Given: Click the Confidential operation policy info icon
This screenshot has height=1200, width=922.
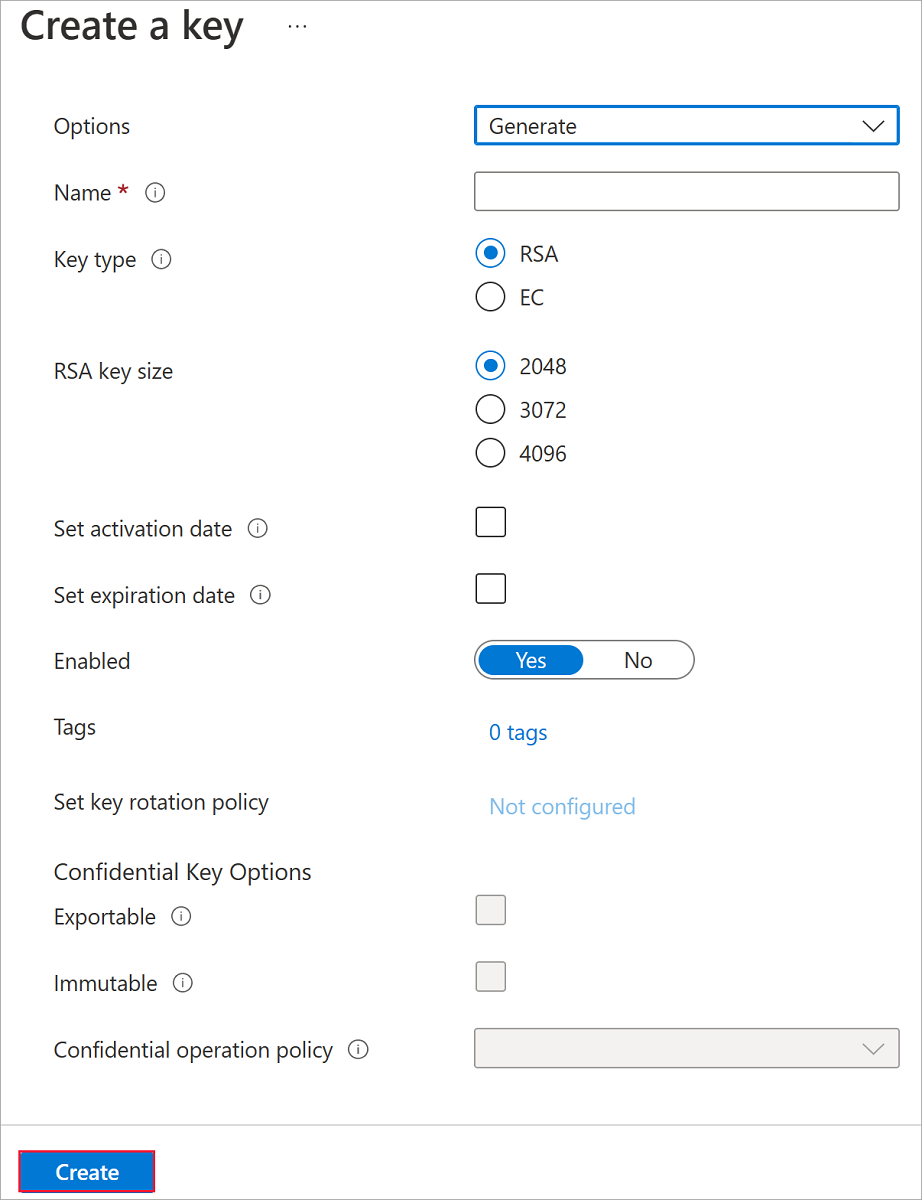Looking at the screenshot, I should (358, 1050).
